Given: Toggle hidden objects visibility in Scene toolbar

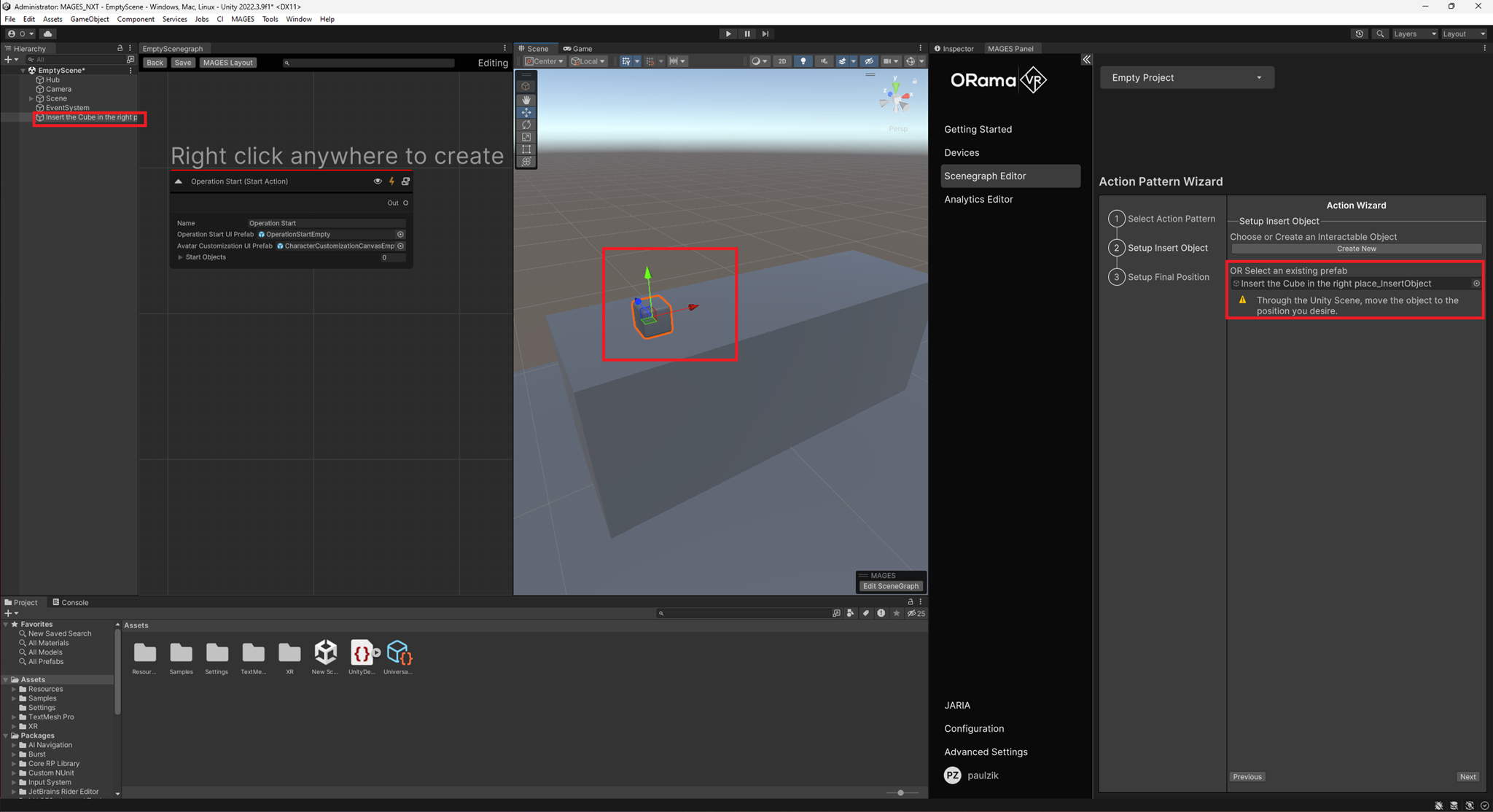Looking at the screenshot, I should tap(868, 61).
